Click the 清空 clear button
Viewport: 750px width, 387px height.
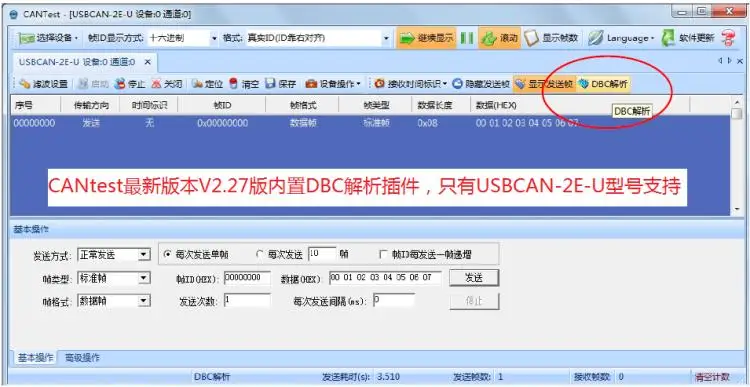click(x=244, y=84)
